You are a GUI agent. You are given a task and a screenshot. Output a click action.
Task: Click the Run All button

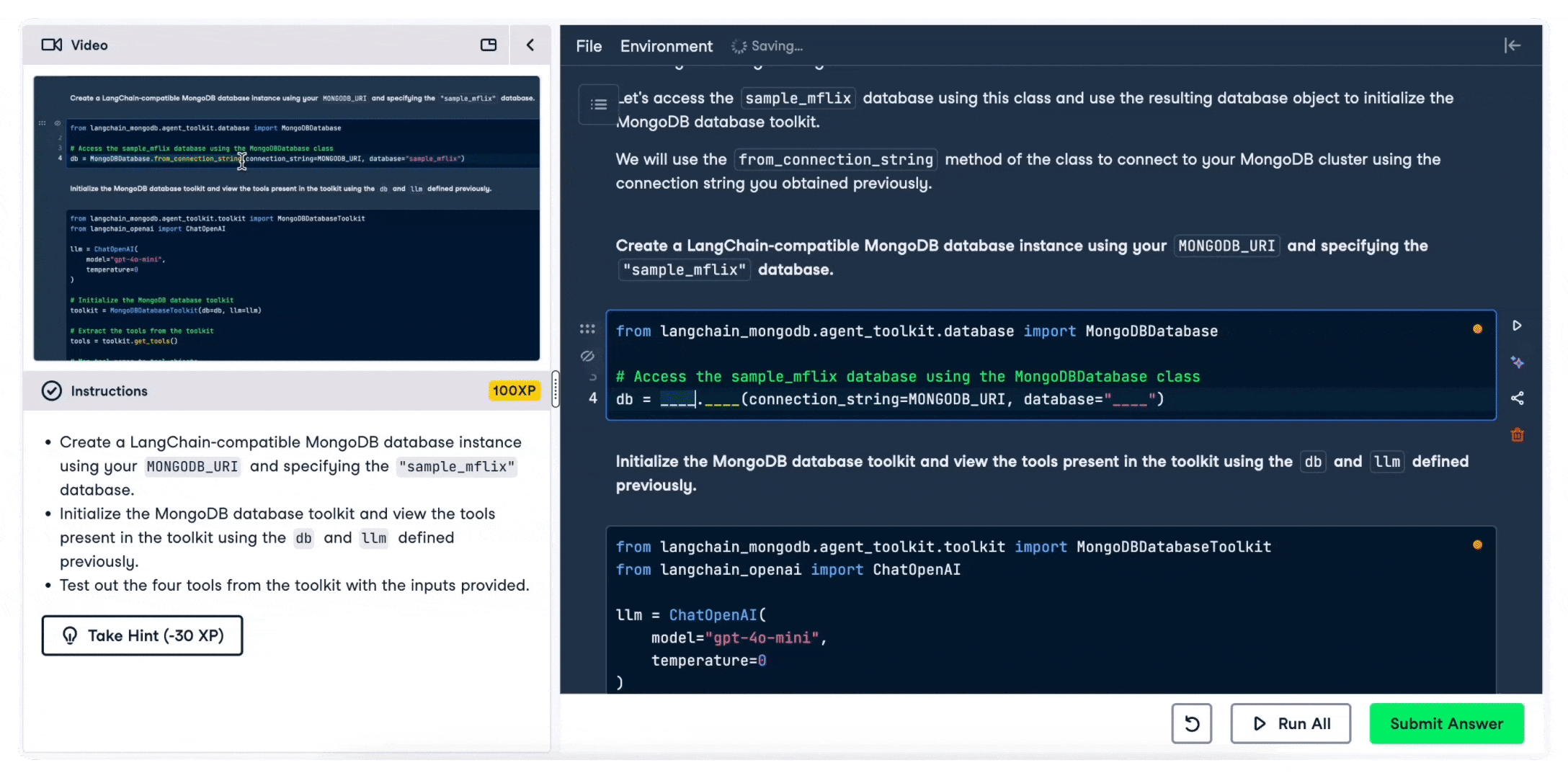coord(1290,723)
